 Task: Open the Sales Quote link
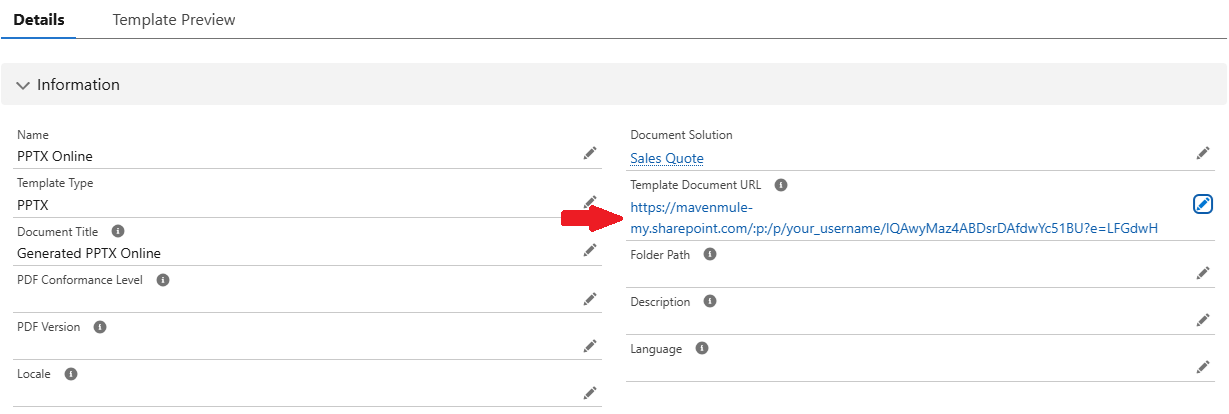(x=667, y=158)
